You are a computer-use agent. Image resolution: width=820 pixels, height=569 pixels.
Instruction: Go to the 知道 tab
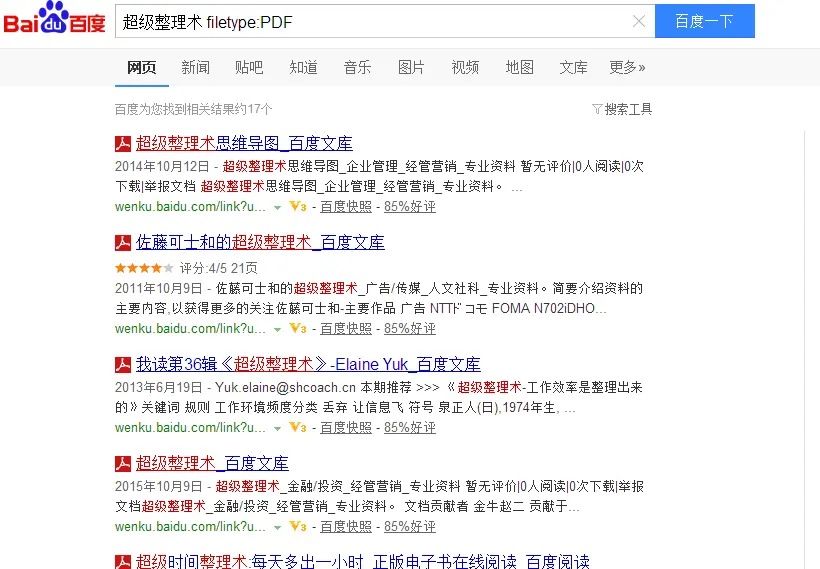303,67
